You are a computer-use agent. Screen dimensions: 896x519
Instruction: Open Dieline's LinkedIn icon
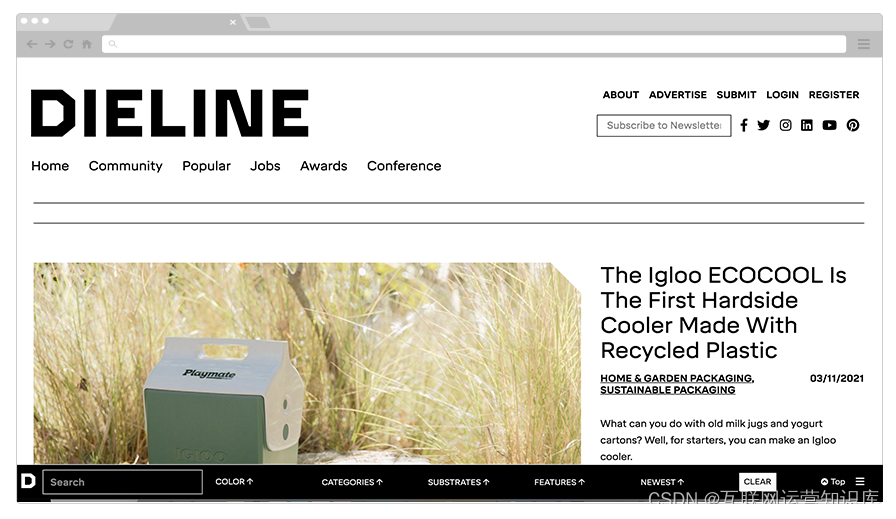click(x=806, y=125)
